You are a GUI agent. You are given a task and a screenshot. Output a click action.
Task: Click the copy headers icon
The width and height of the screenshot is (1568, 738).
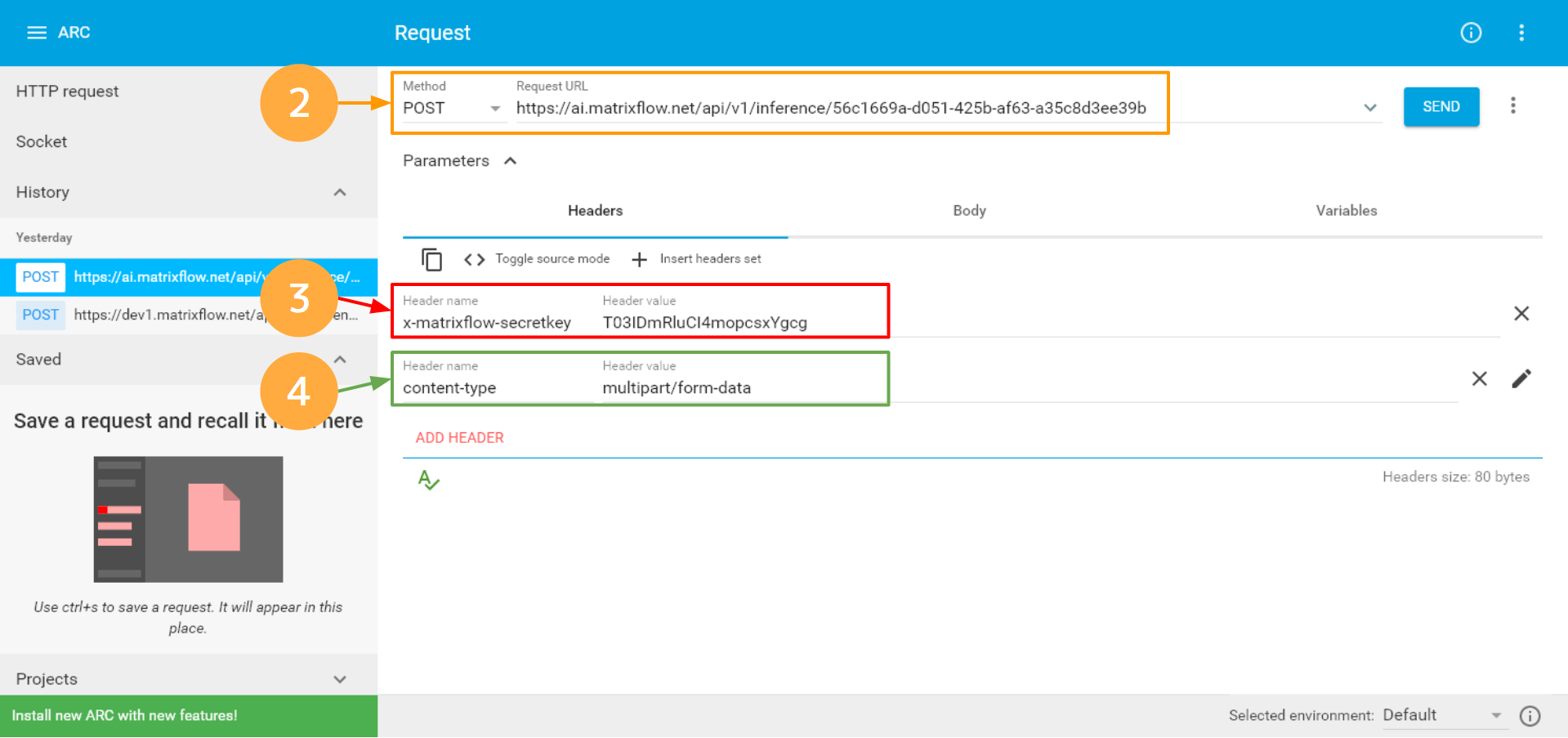[x=431, y=259]
